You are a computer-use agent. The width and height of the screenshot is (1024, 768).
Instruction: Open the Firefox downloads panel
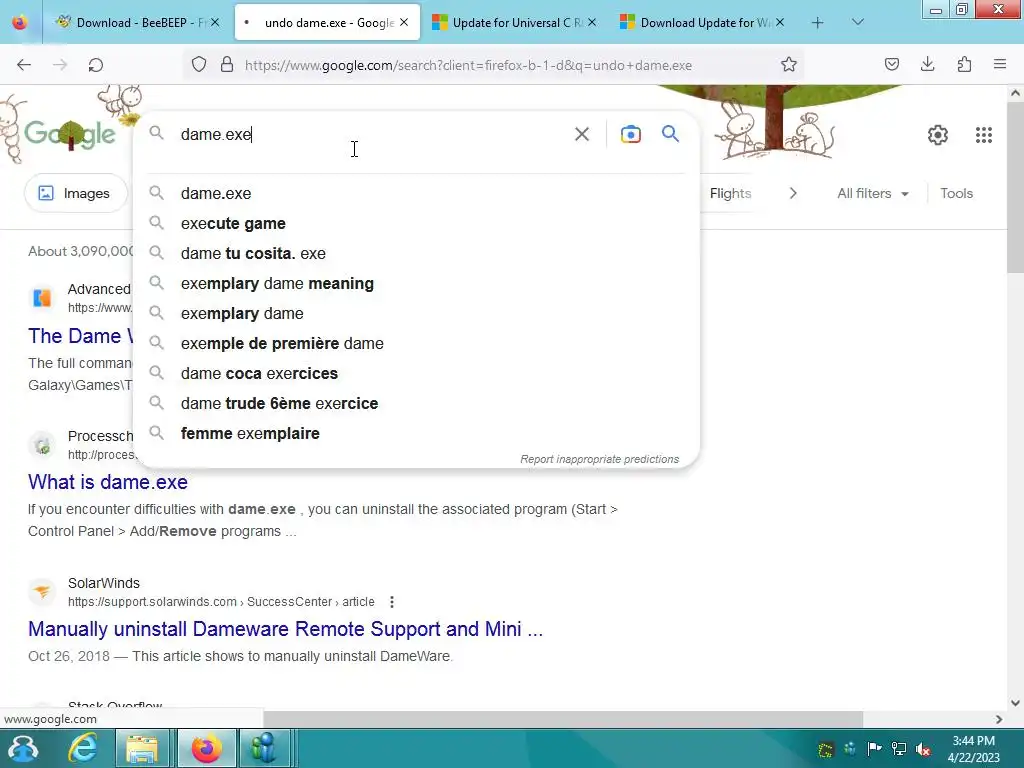(928, 64)
